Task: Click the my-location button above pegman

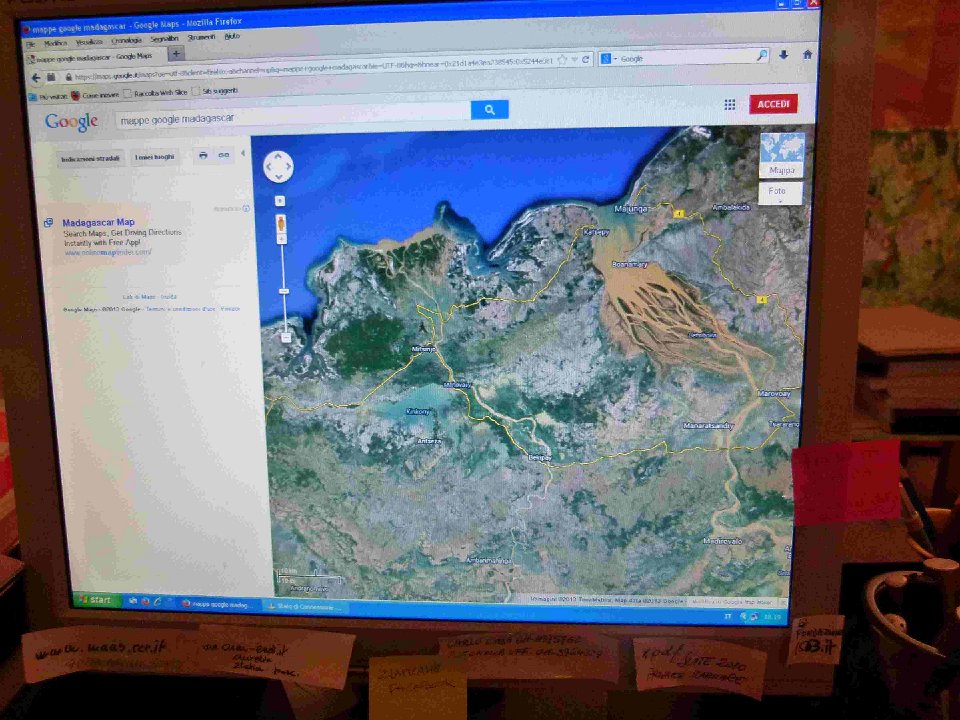Action: 280,201
